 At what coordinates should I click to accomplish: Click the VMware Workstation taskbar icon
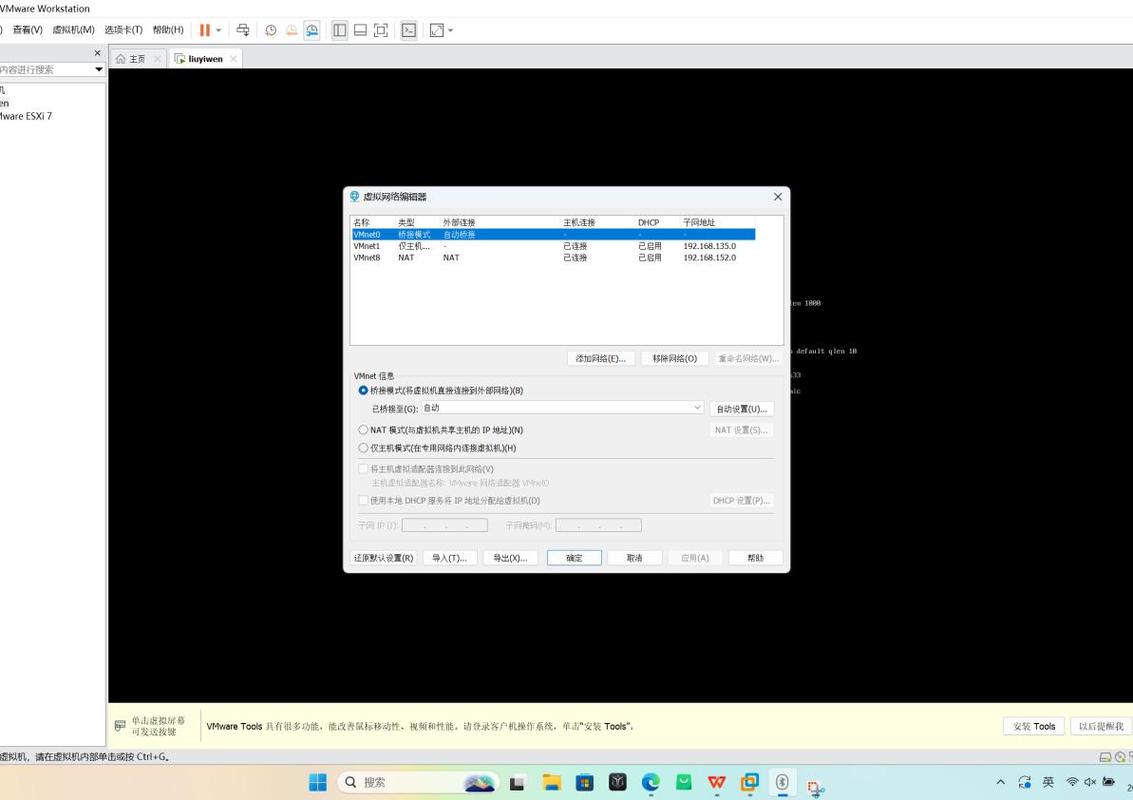click(x=749, y=782)
